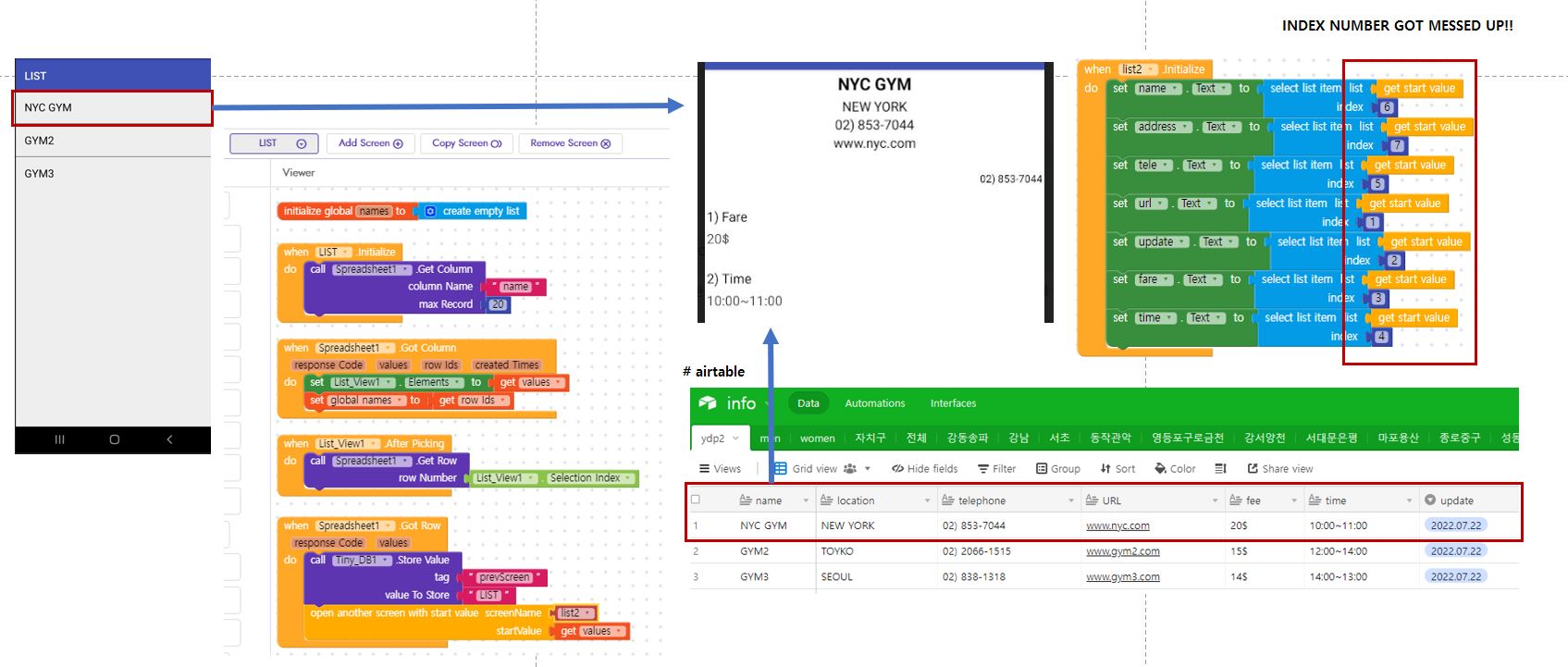Select GYM2 in the phone list
This screenshot has width=1568, height=667.
pyautogui.click(x=113, y=141)
